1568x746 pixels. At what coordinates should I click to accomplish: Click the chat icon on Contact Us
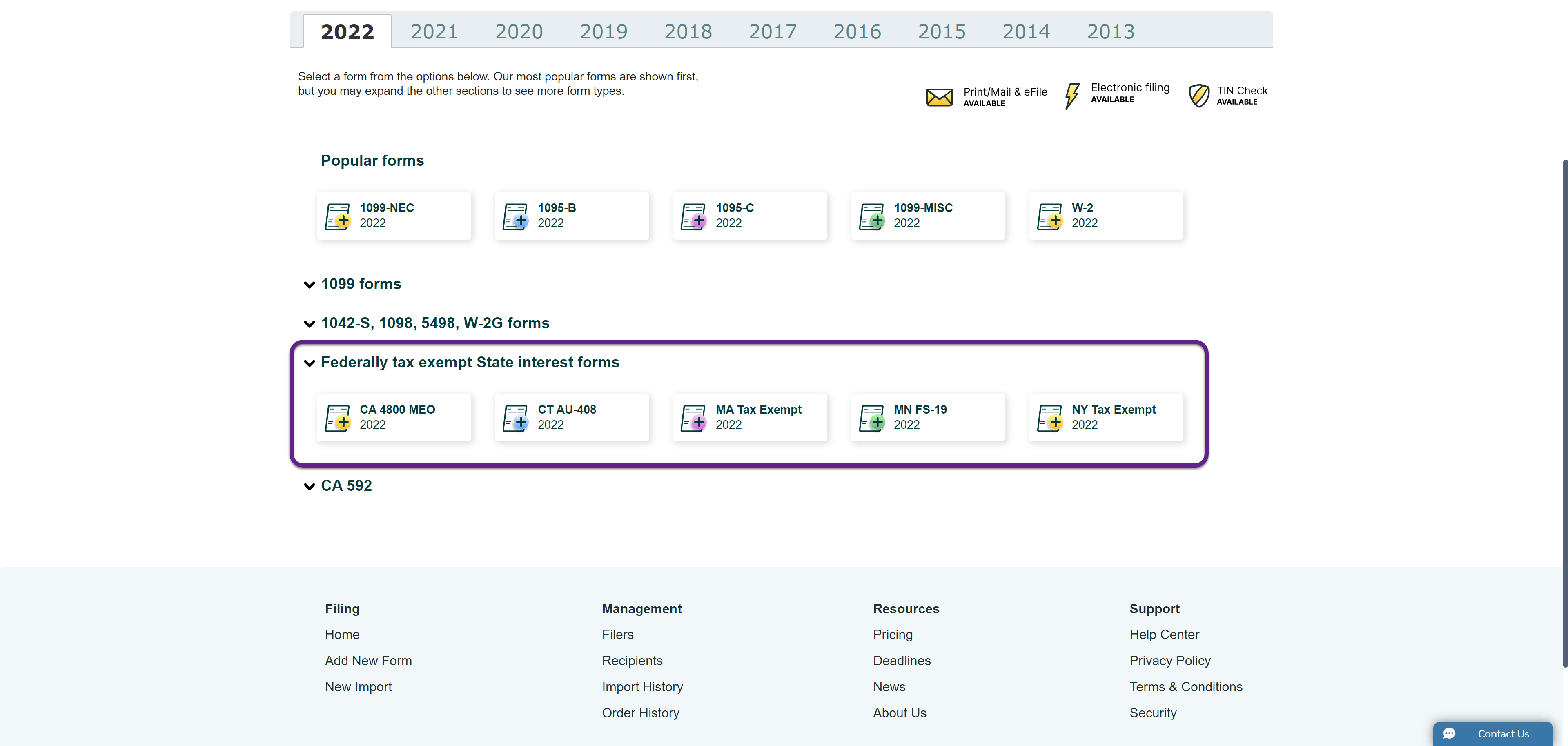pos(1449,734)
